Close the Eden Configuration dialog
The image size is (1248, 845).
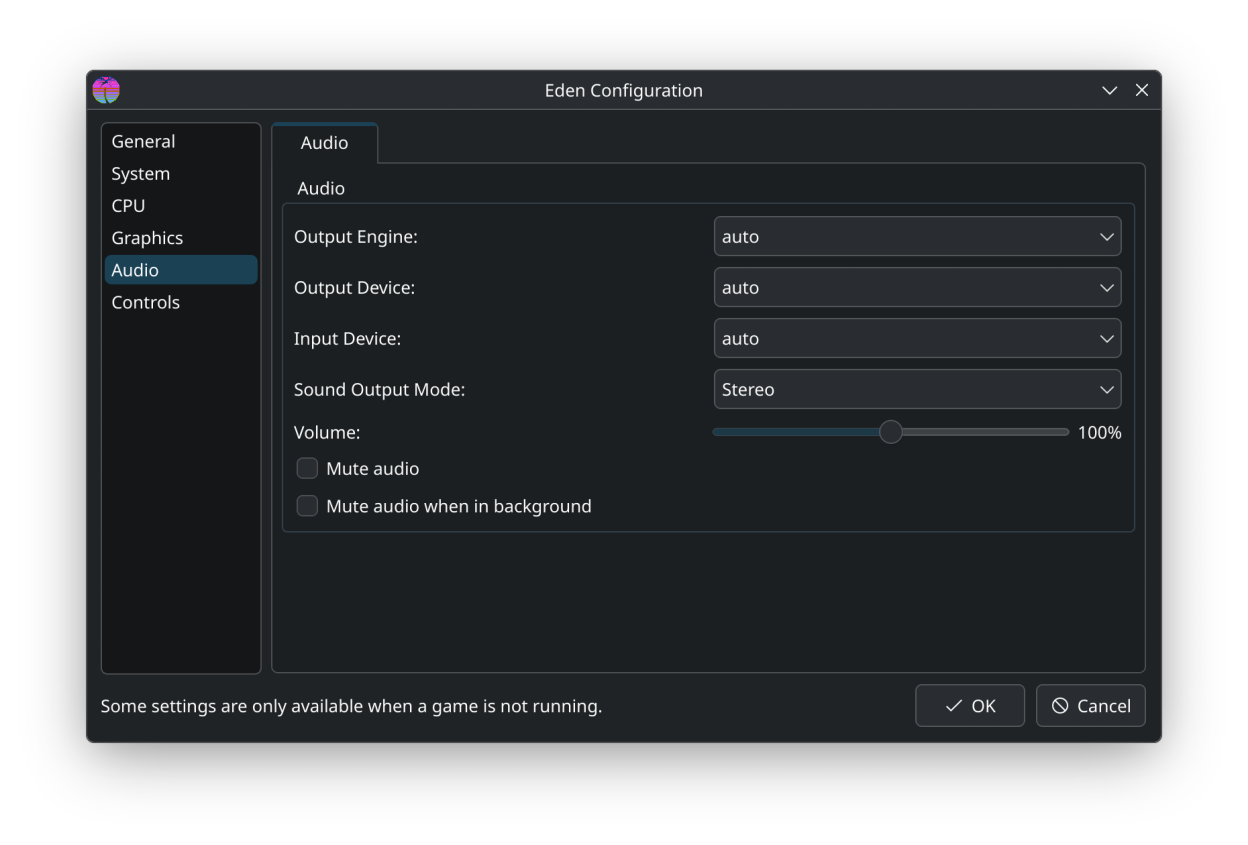click(x=1142, y=90)
